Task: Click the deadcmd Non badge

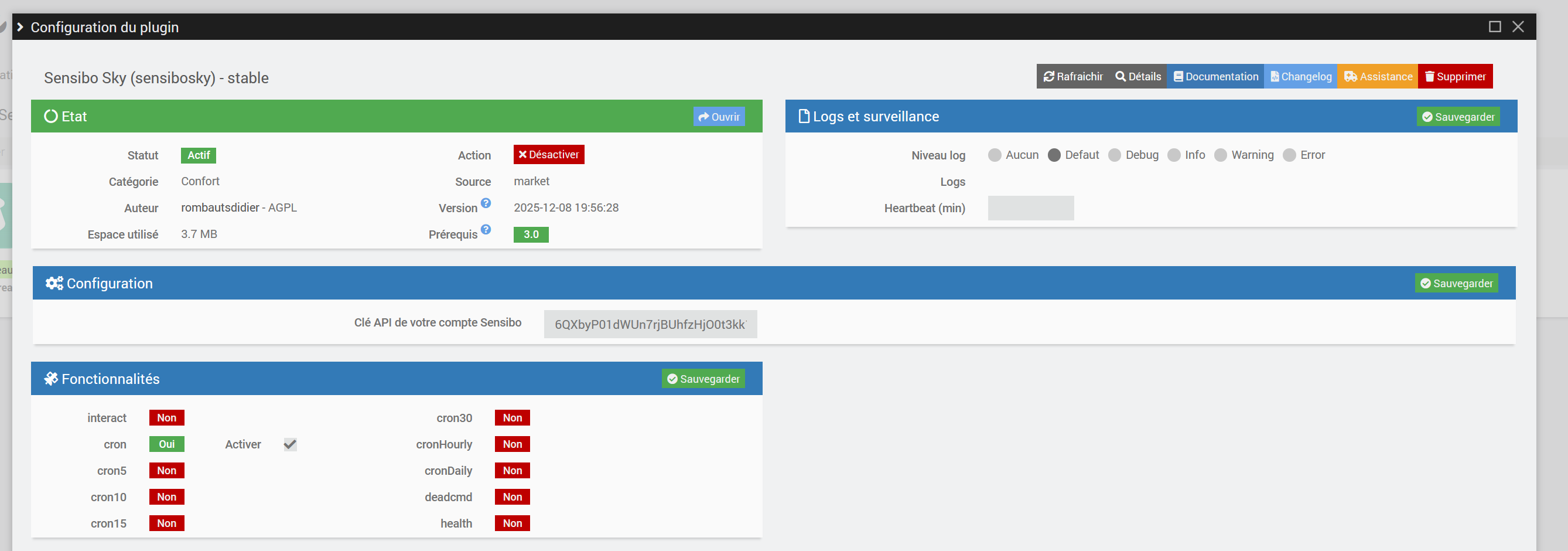Action: point(513,497)
